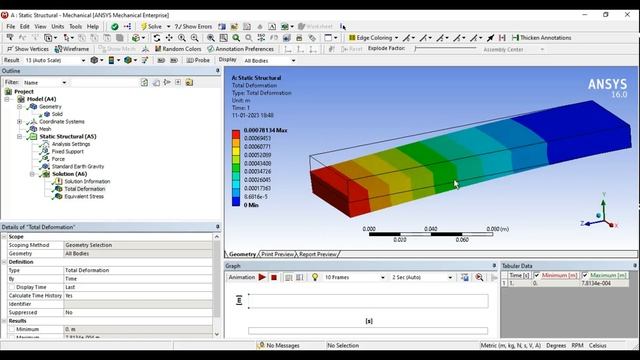Click the Probe button
The width and height of the screenshot is (640, 360).
[x=198, y=60]
